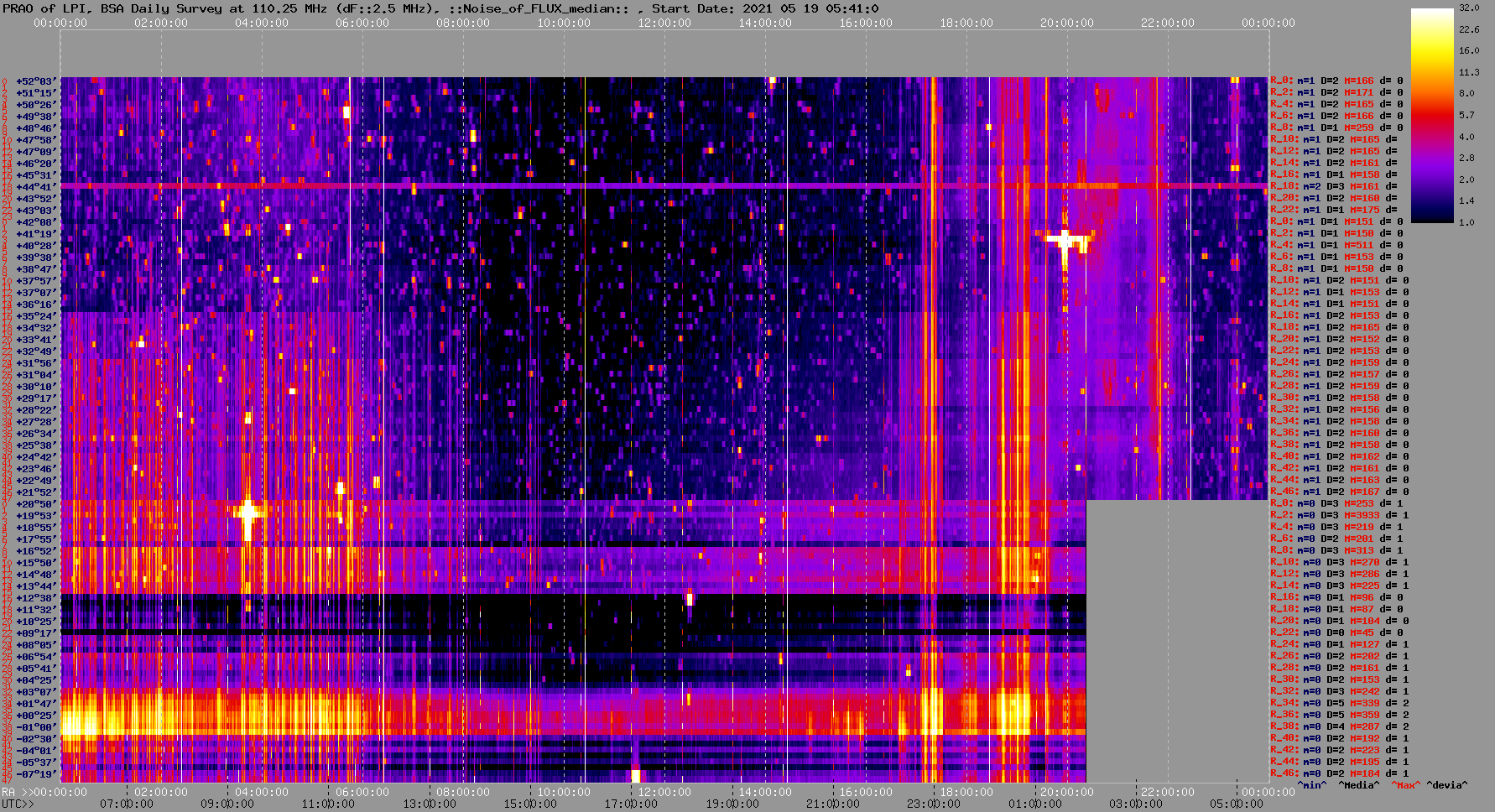Click the stats row with M=96

(1336, 598)
